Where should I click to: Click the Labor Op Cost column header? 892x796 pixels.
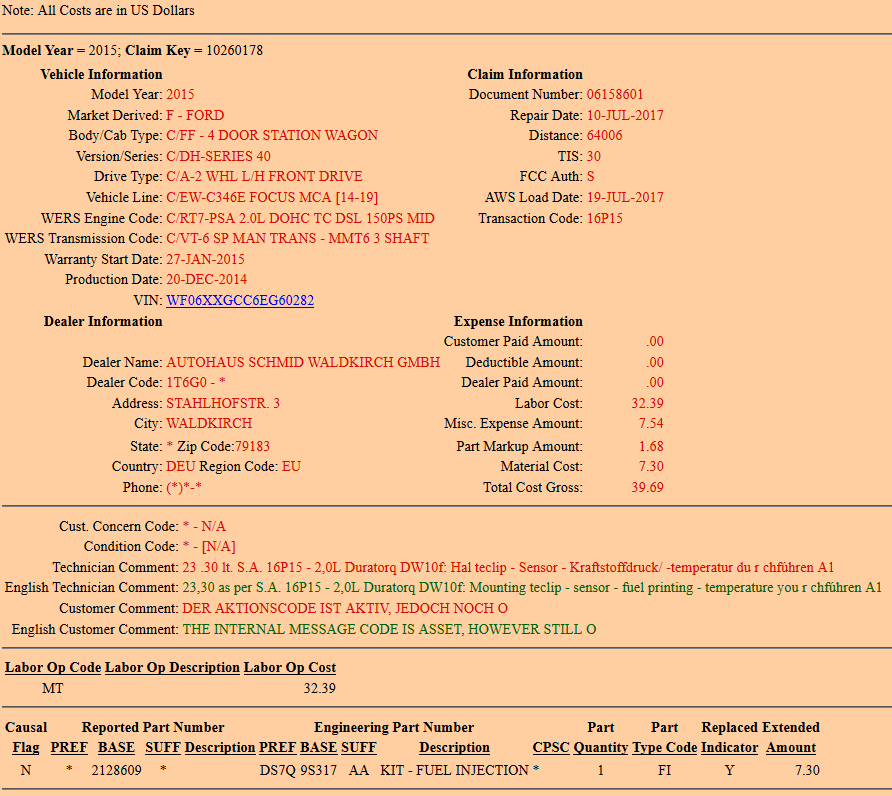point(290,667)
